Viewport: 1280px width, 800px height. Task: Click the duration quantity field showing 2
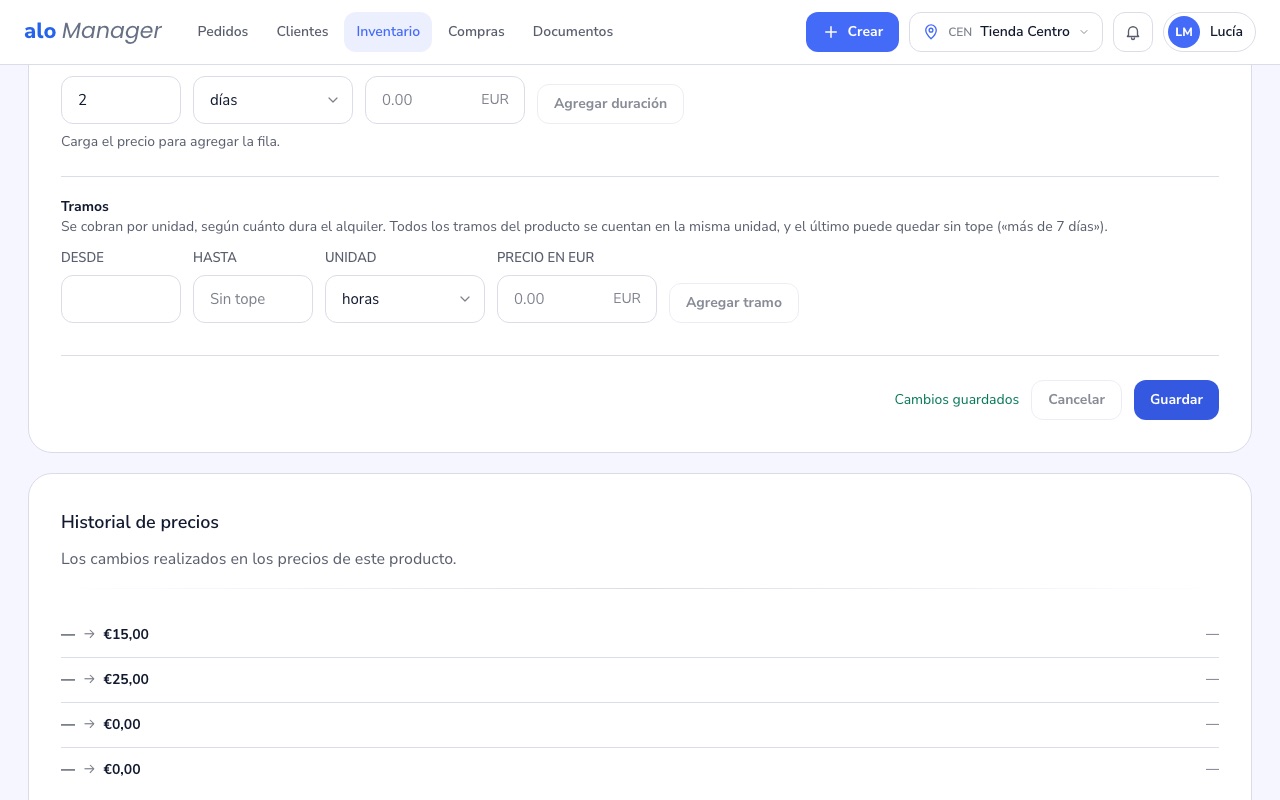121,100
